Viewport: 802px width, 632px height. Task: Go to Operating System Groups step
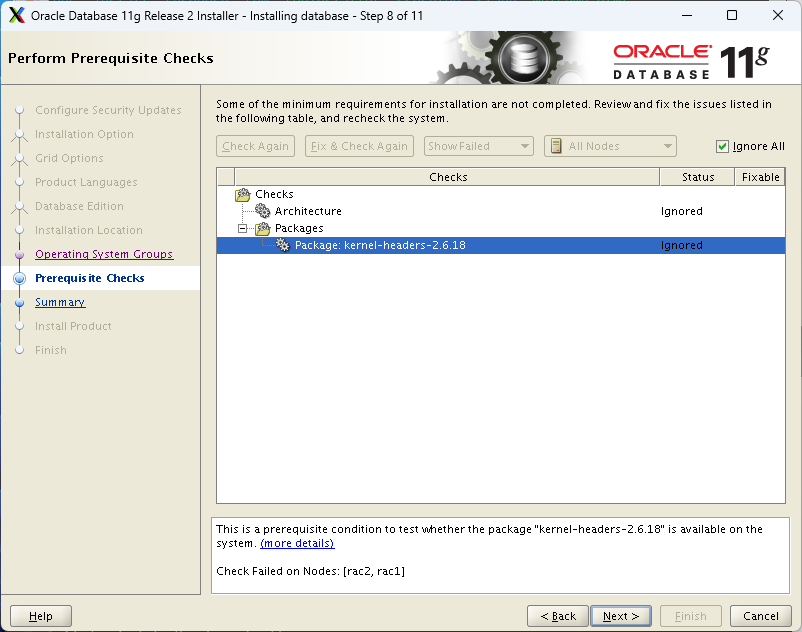pyautogui.click(x=104, y=254)
